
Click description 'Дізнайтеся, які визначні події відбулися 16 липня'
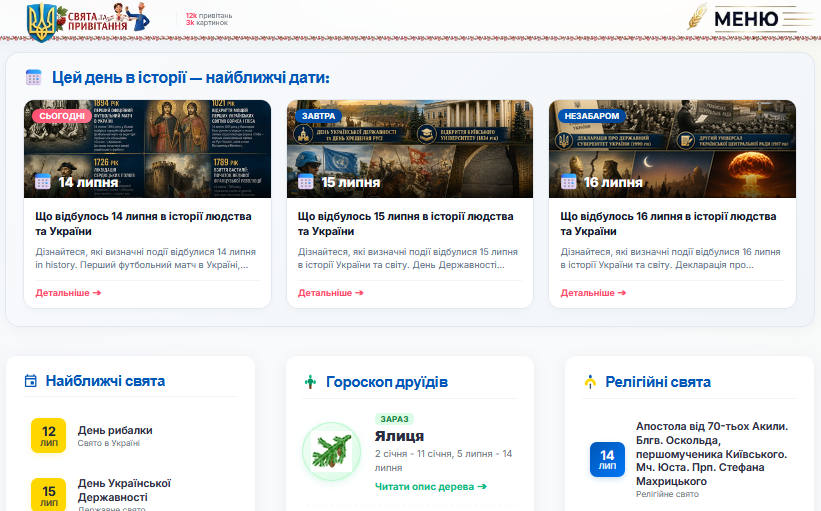tap(671, 258)
